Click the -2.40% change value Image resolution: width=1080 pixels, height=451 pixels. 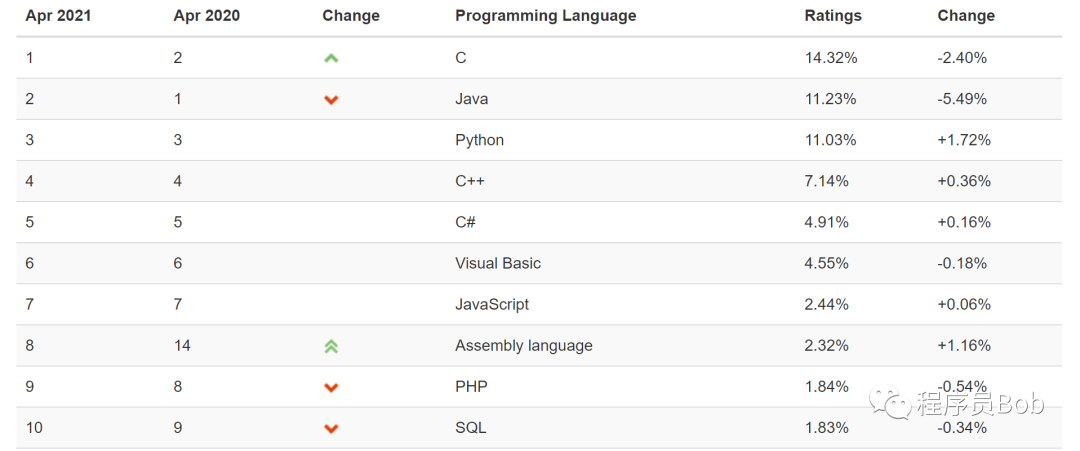click(x=962, y=59)
